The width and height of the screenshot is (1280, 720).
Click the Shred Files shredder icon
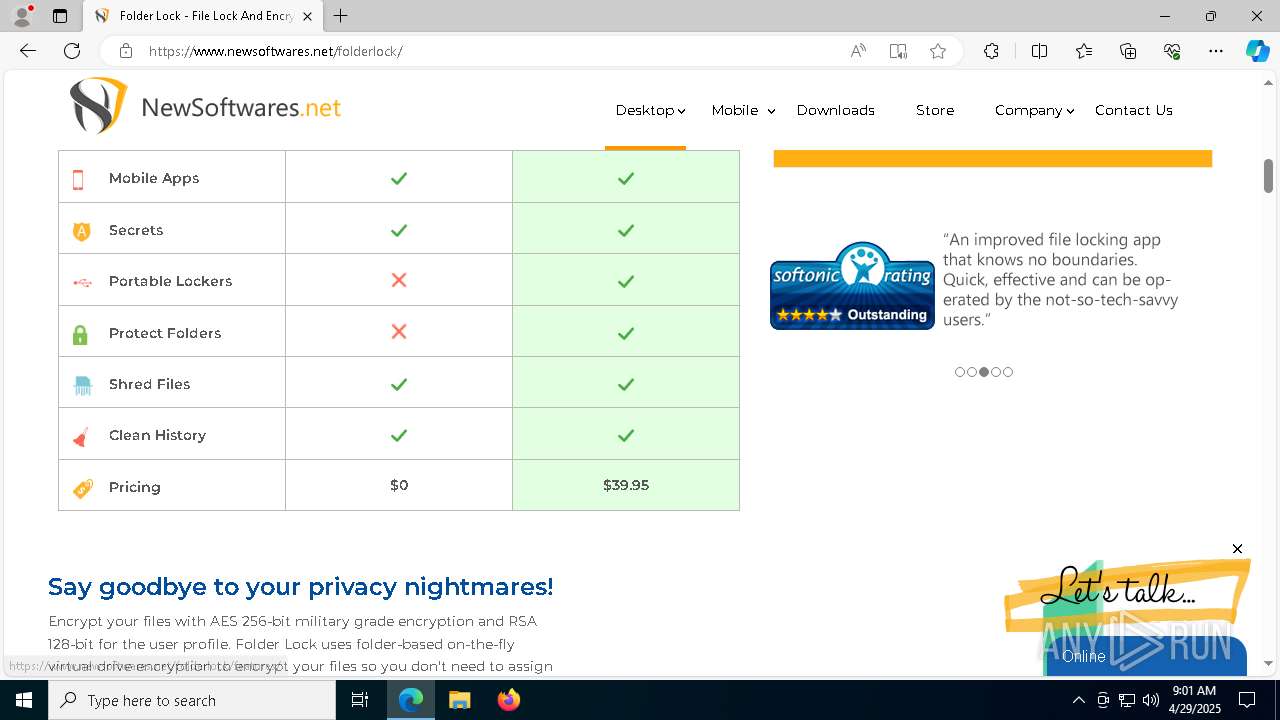click(82, 385)
